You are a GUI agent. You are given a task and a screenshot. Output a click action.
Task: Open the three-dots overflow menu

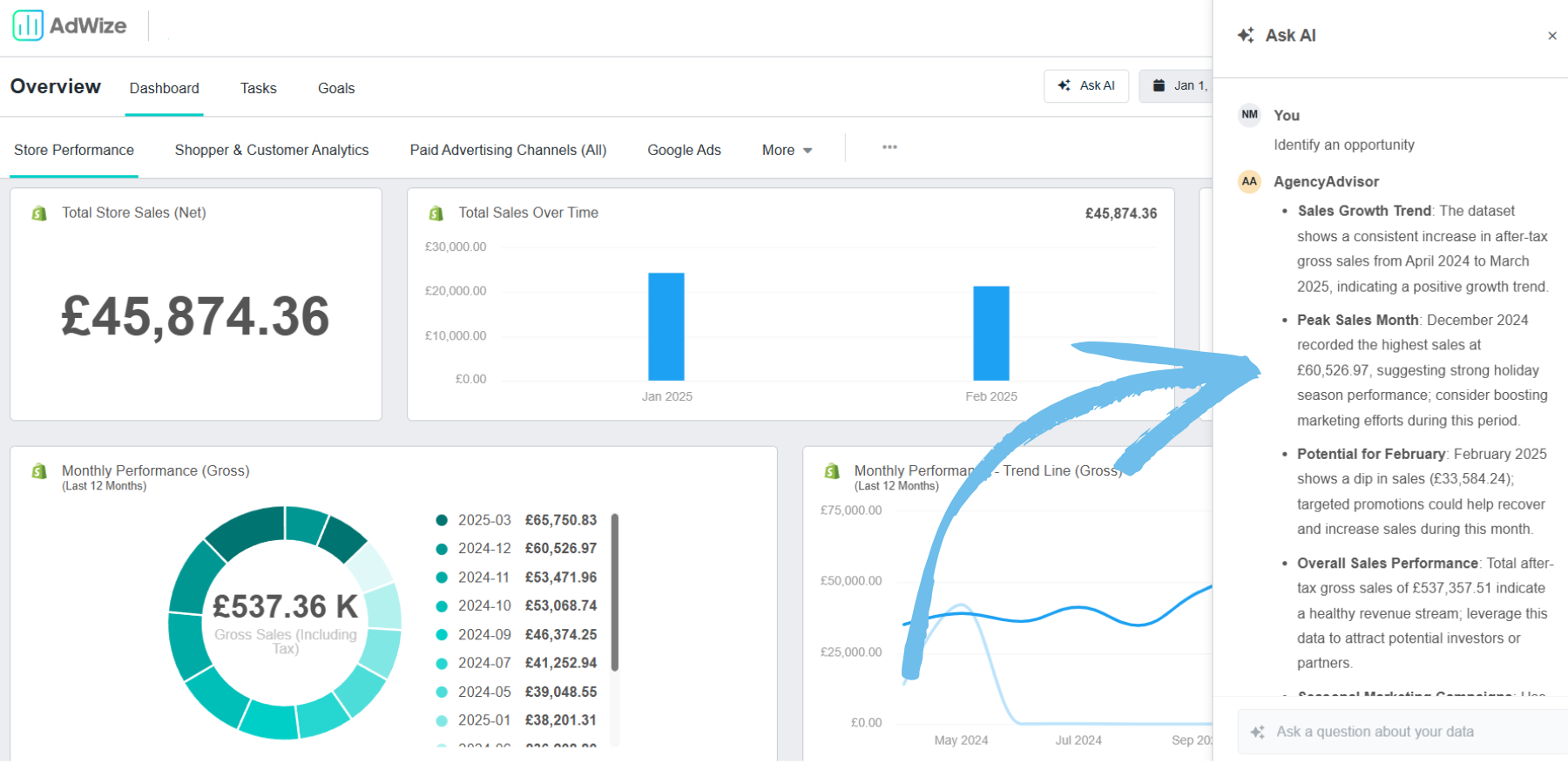(889, 147)
